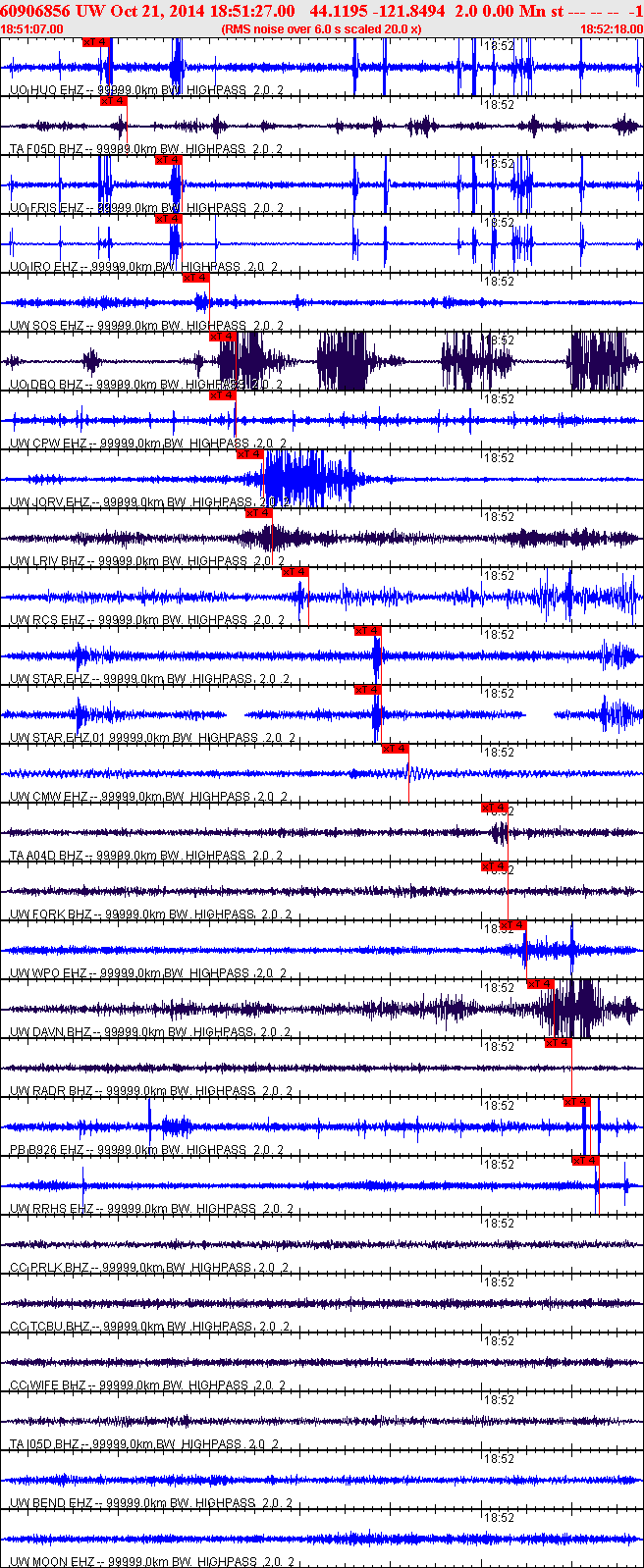Select the TA I05D BHZ station label
The height and width of the screenshot is (1568, 644).
pos(144,1444)
